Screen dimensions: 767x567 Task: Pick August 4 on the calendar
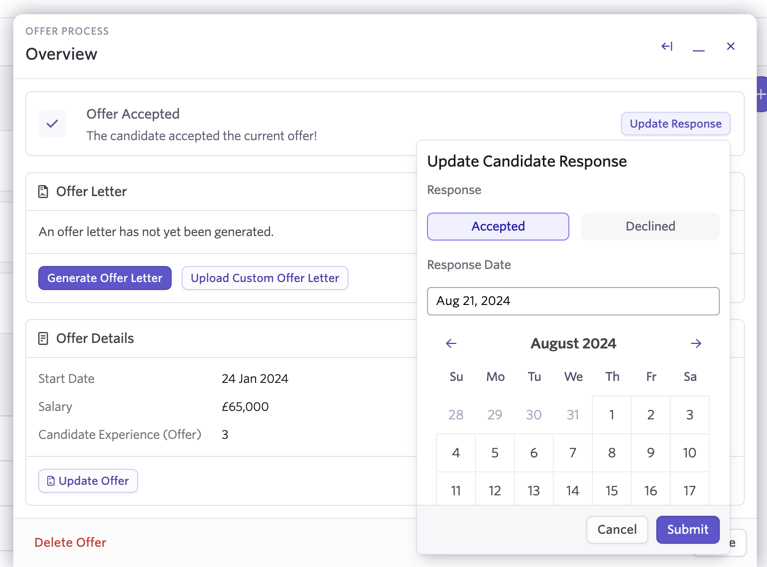[456, 453]
